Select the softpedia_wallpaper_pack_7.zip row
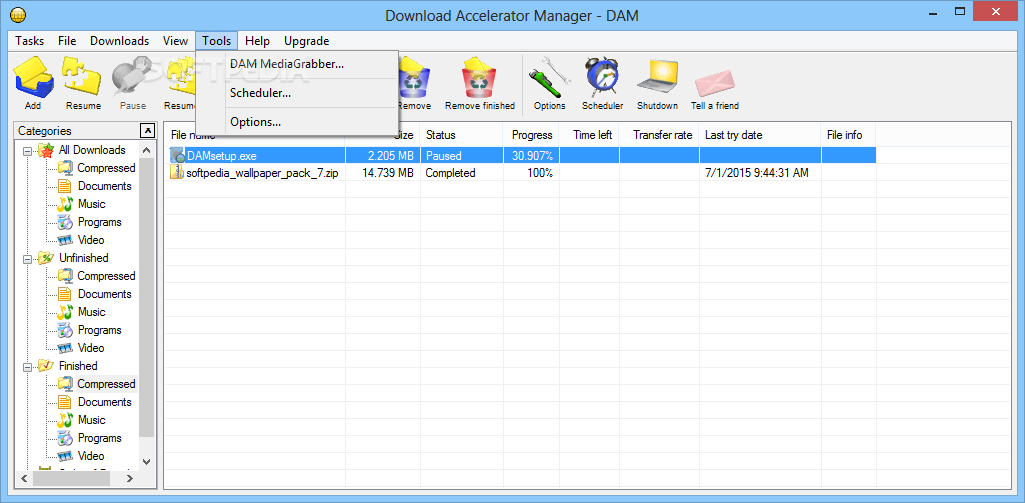The width and height of the screenshot is (1025, 503). click(522, 173)
